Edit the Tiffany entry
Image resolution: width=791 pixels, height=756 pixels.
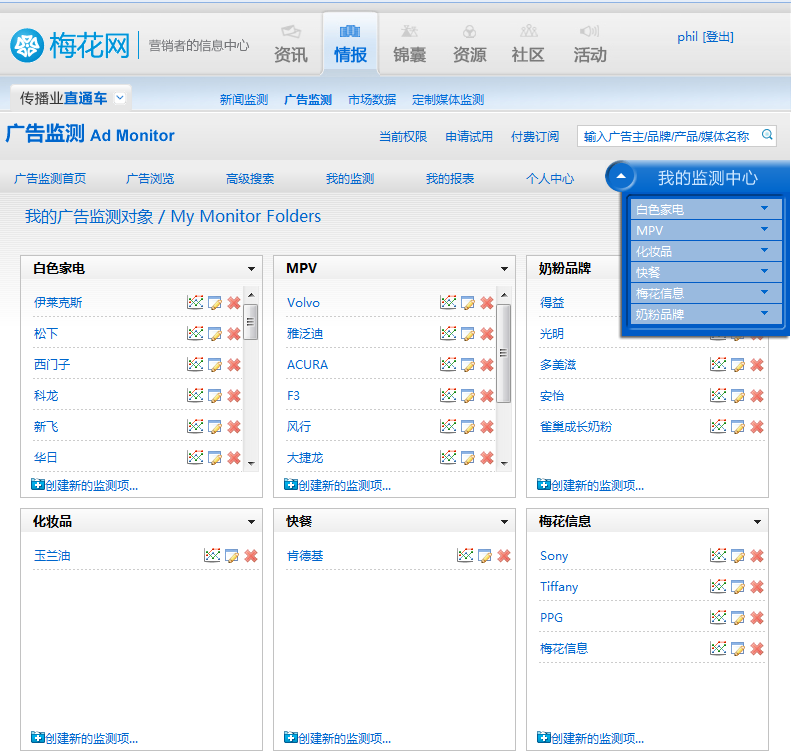coord(738,587)
